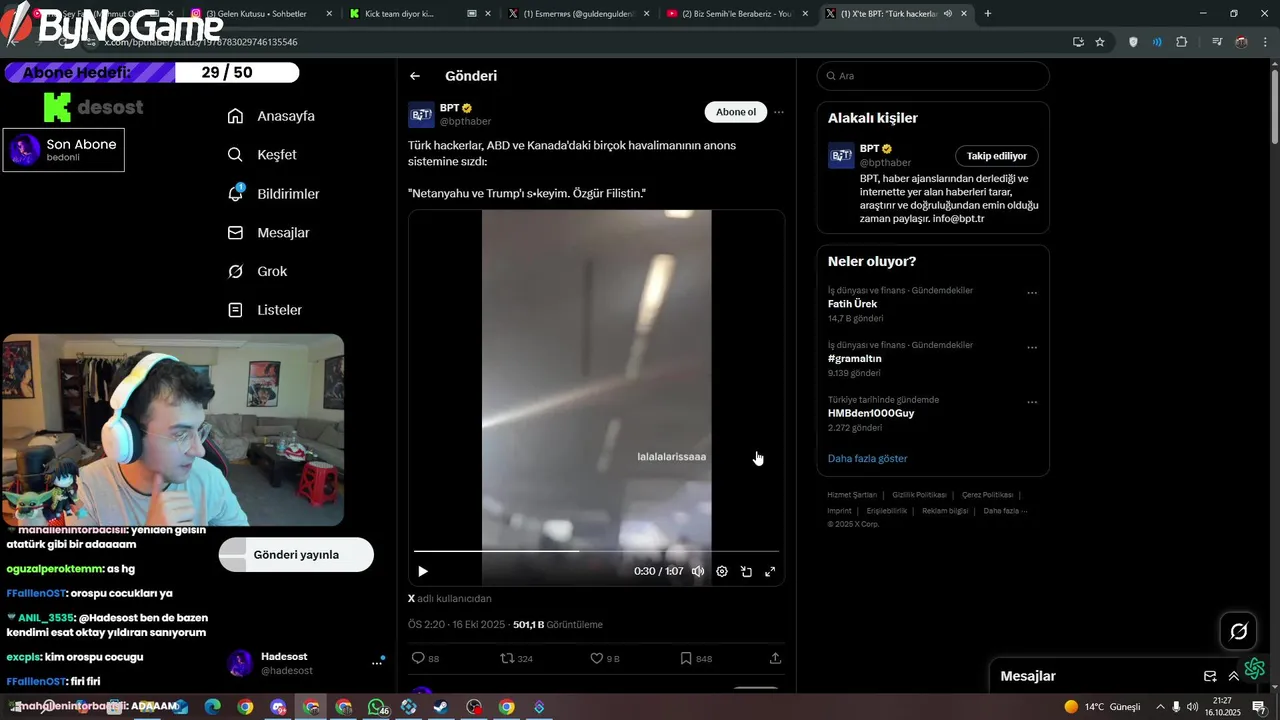The width and height of the screenshot is (1280, 720).
Task: Open Listeler in the sidebar
Action: click(x=264, y=310)
